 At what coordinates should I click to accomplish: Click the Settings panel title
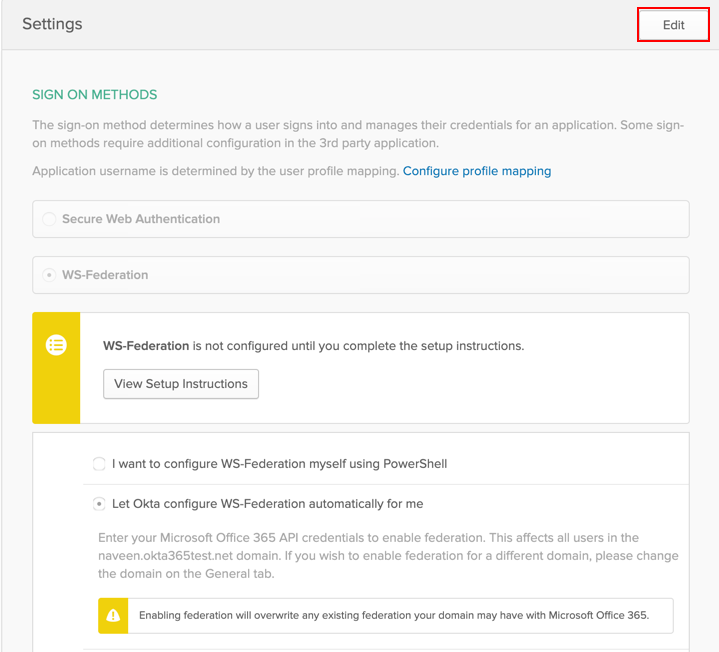52,24
